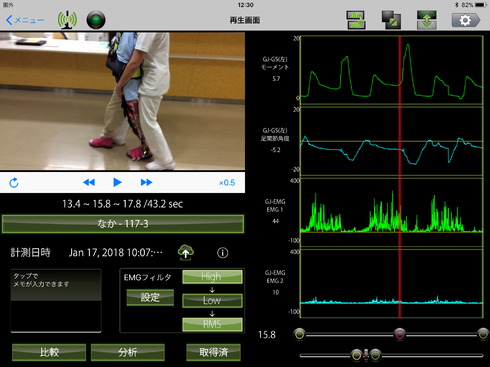Go back to the メニュー screen
The height and width of the screenshot is (367, 490).
tap(25, 20)
